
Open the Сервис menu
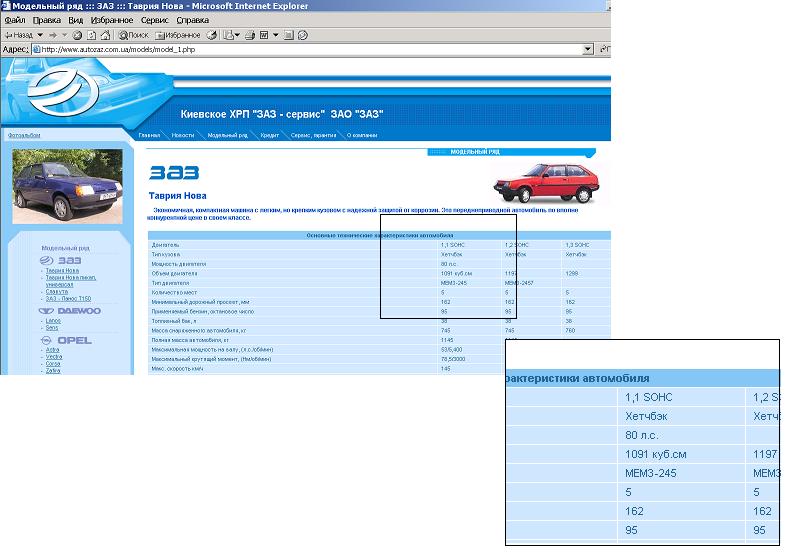pos(154,20)
